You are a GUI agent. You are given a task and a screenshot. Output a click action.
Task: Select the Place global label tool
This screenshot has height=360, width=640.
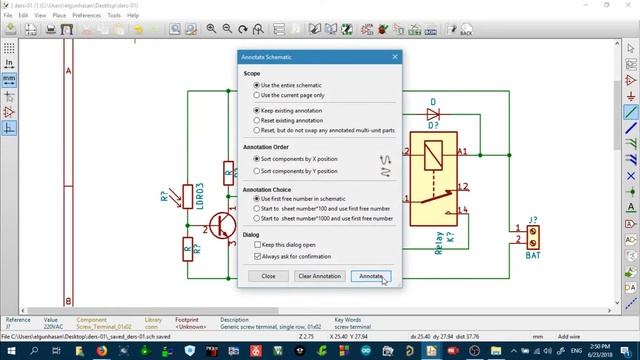tap(631, 224)
